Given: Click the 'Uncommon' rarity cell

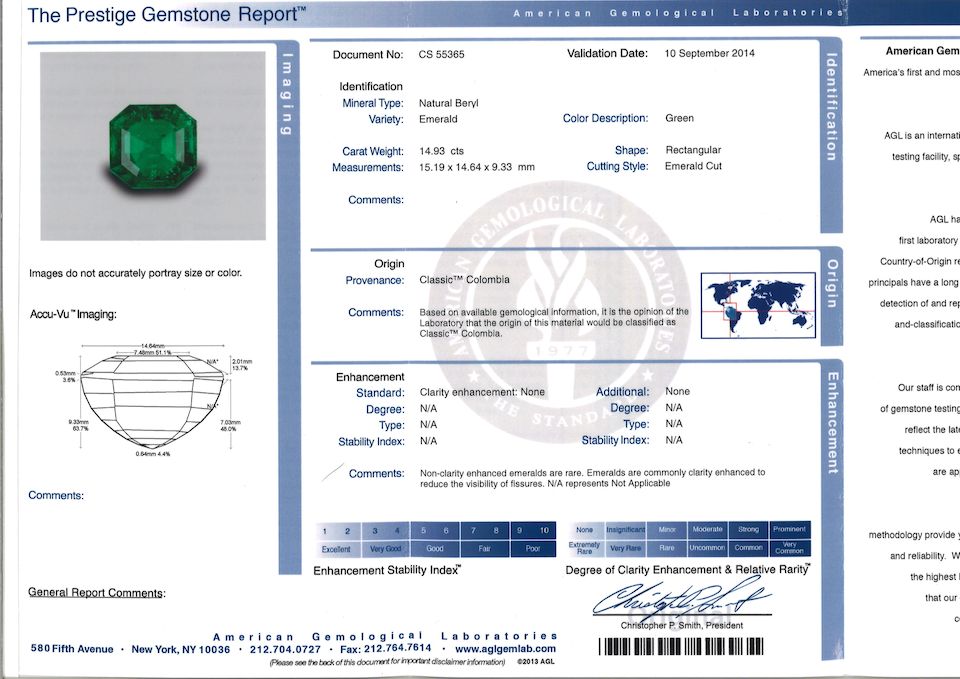Looking at the screenshot, I should (x=707, y=548).
